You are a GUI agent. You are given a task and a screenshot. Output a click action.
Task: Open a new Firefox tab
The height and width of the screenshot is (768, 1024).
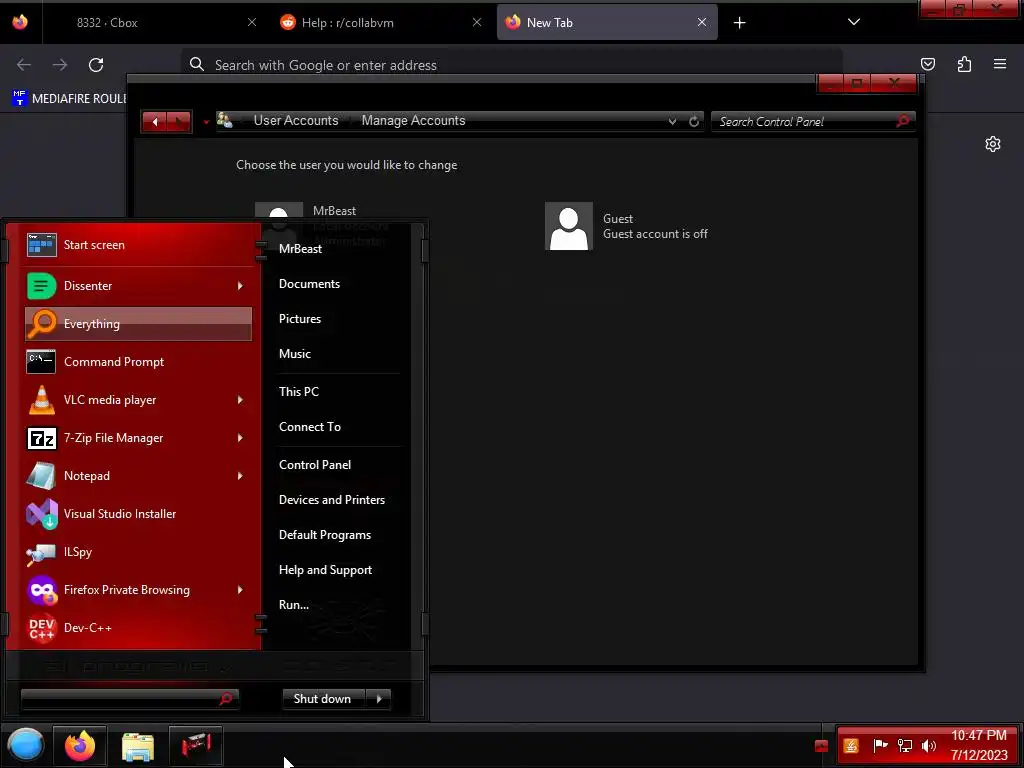coord(739,23)
